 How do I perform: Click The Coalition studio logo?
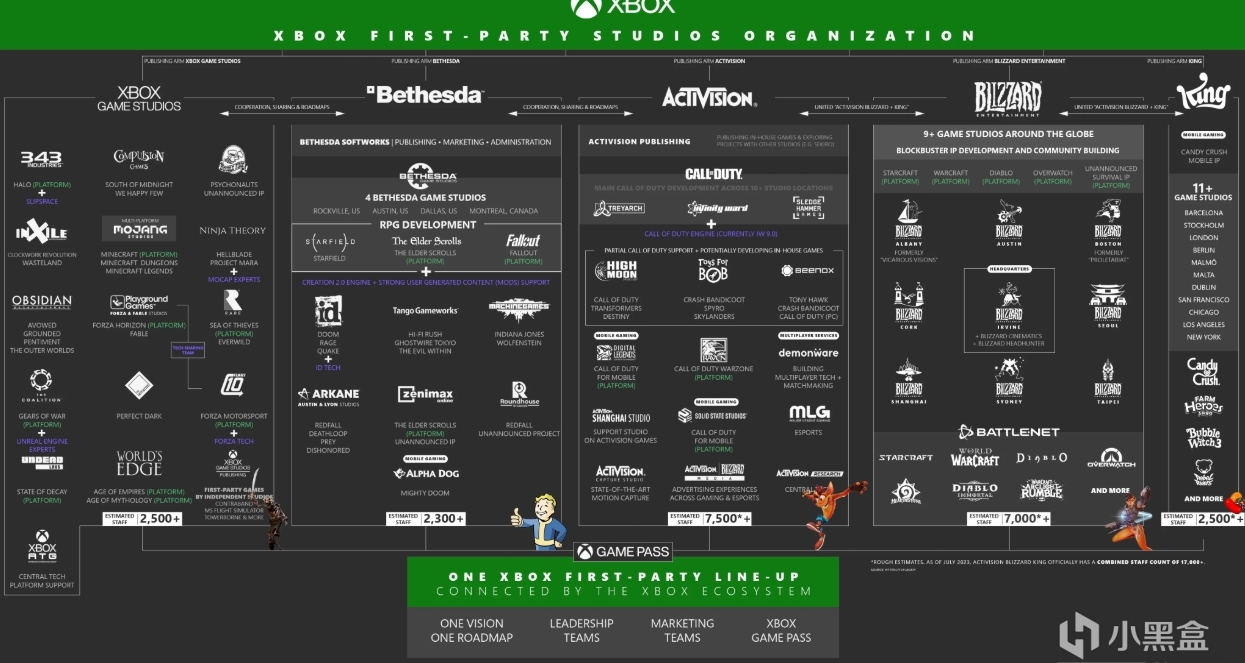(x=41, y=383)
